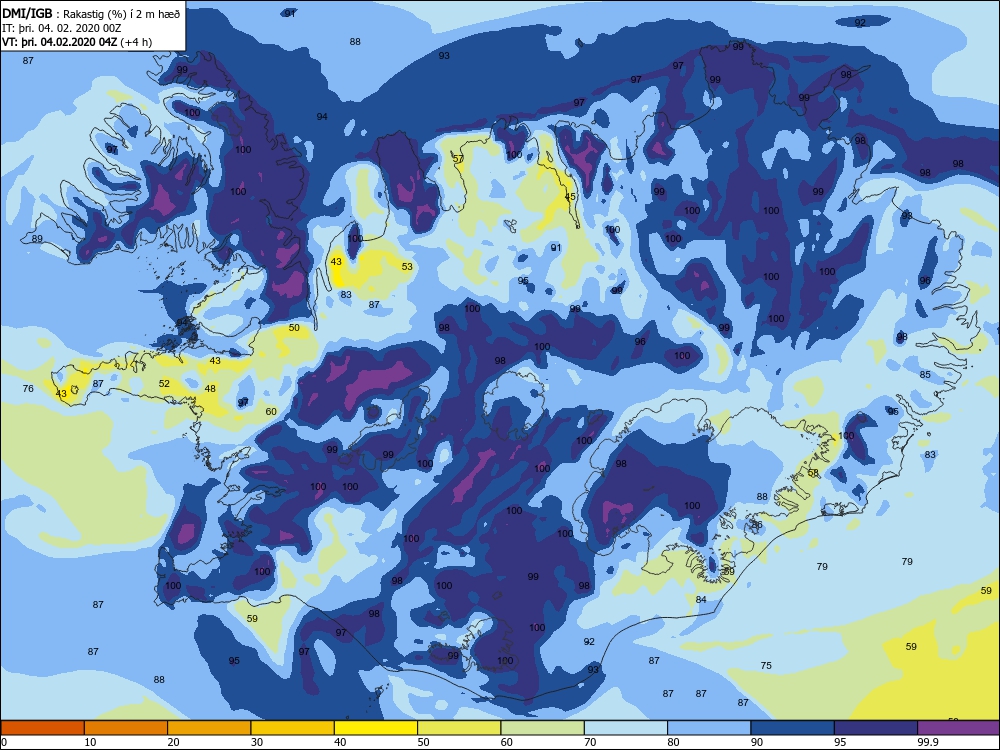Viewport: 1000px width, 750px height.
Task: Click the humidity value '52' on the map
Action: (x=165, y=383)
